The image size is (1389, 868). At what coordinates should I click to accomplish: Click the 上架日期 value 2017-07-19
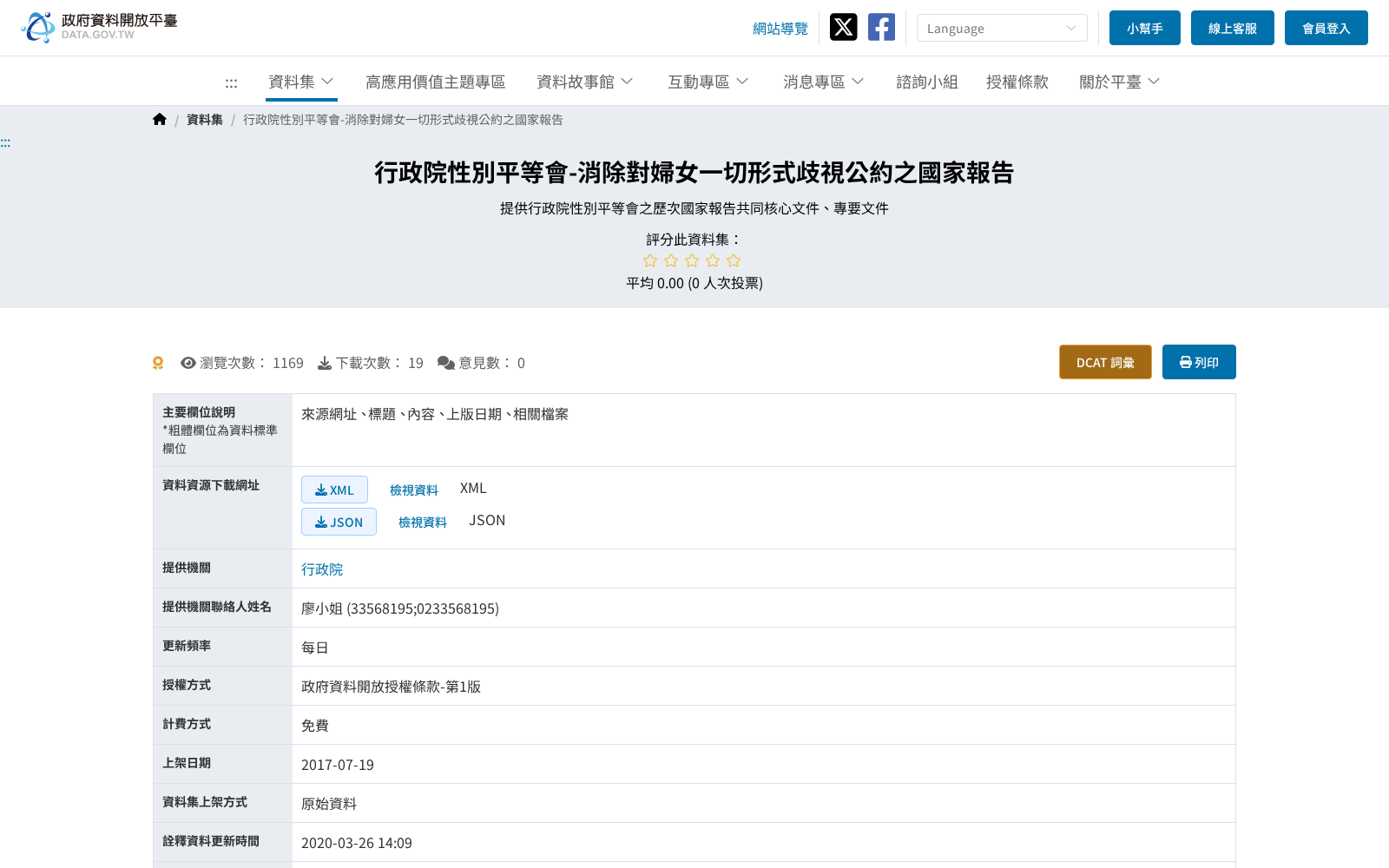click(338, 765)
